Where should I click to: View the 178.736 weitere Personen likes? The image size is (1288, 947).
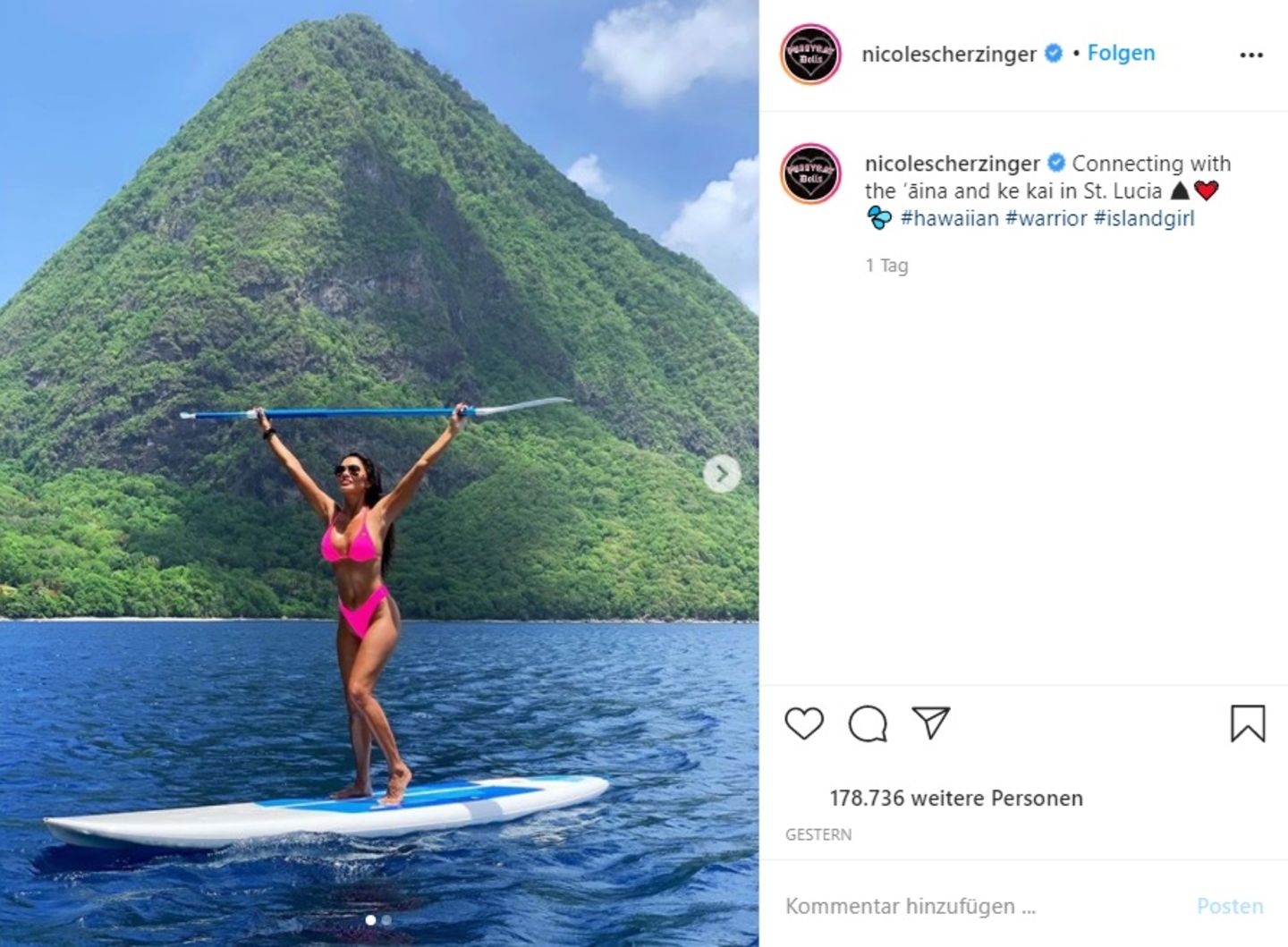click(955, 798)
